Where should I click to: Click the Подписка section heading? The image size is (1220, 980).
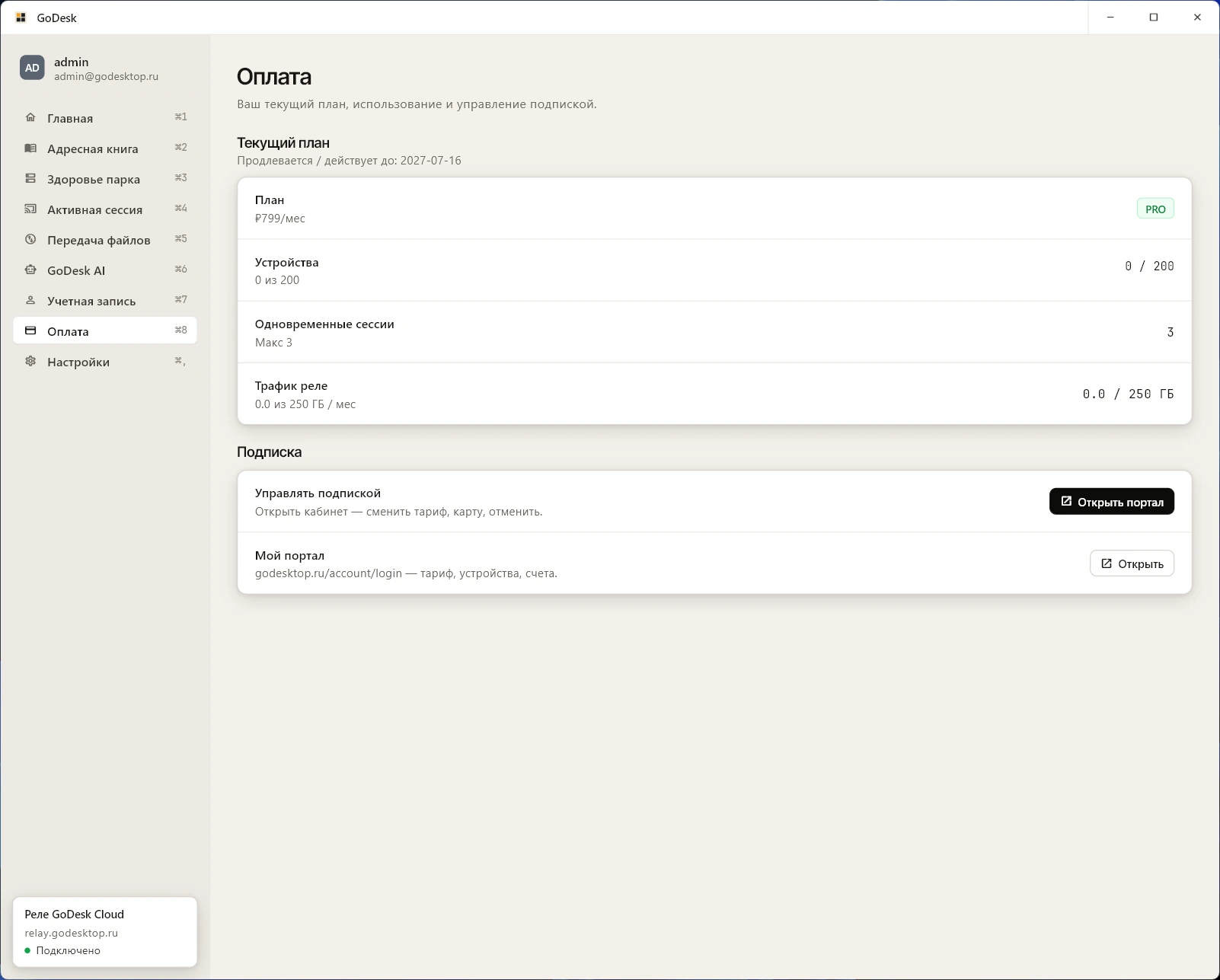(x=269, y=452)
